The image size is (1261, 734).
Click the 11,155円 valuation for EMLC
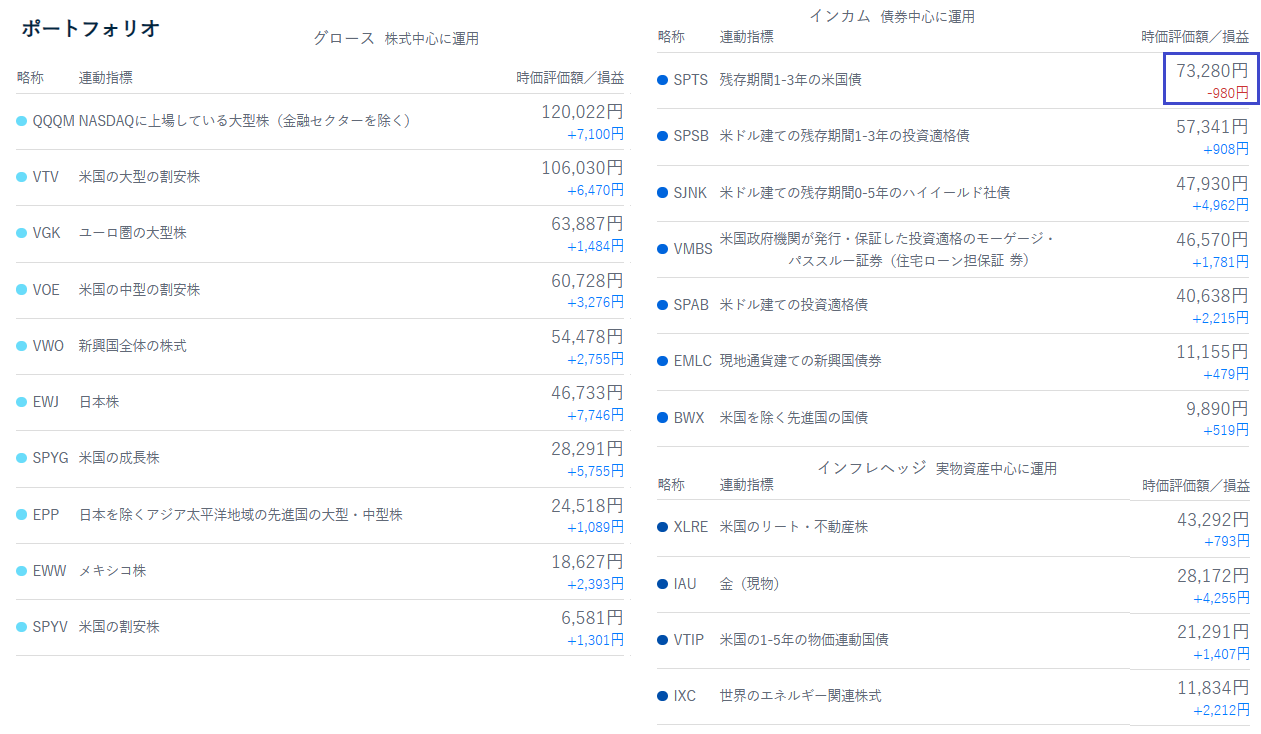(x=1212, y=352)
